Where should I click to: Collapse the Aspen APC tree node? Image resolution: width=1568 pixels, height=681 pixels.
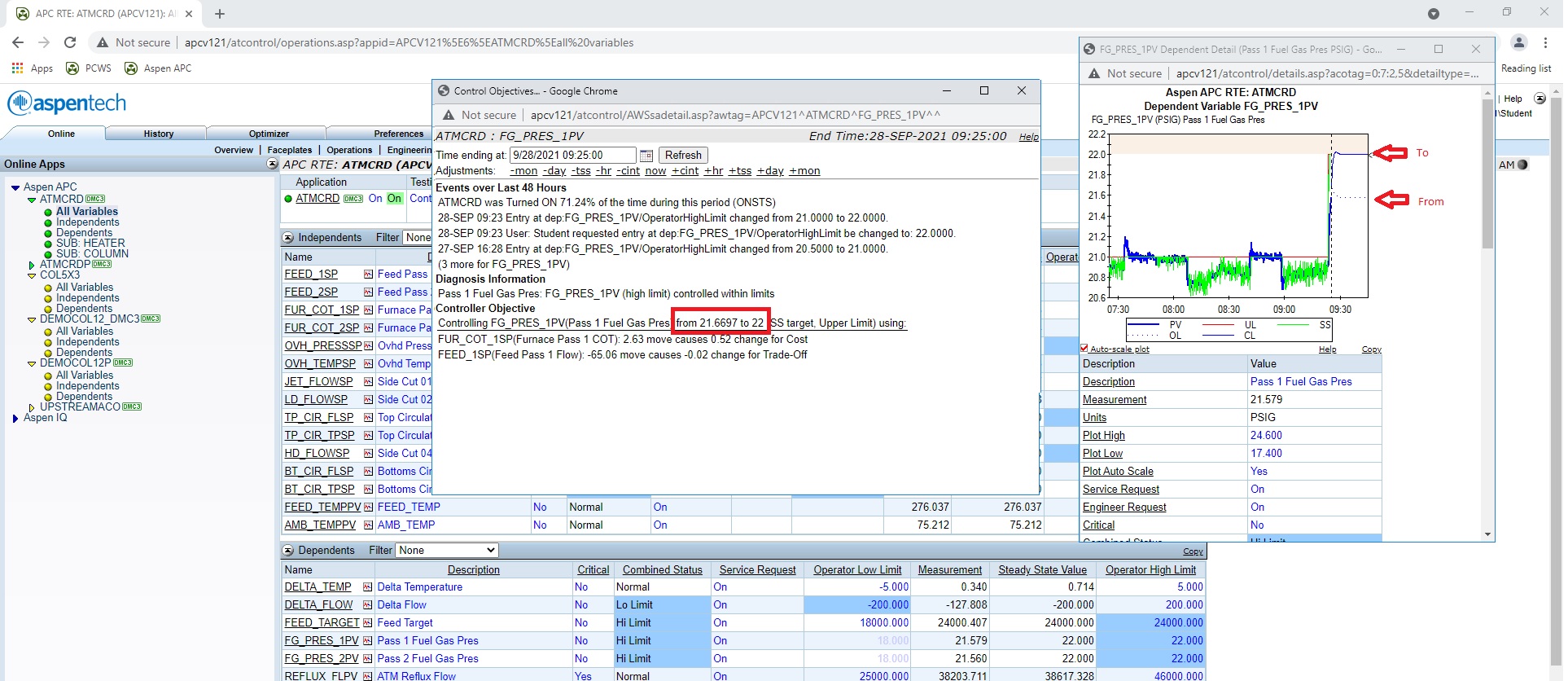coord(15,188)
